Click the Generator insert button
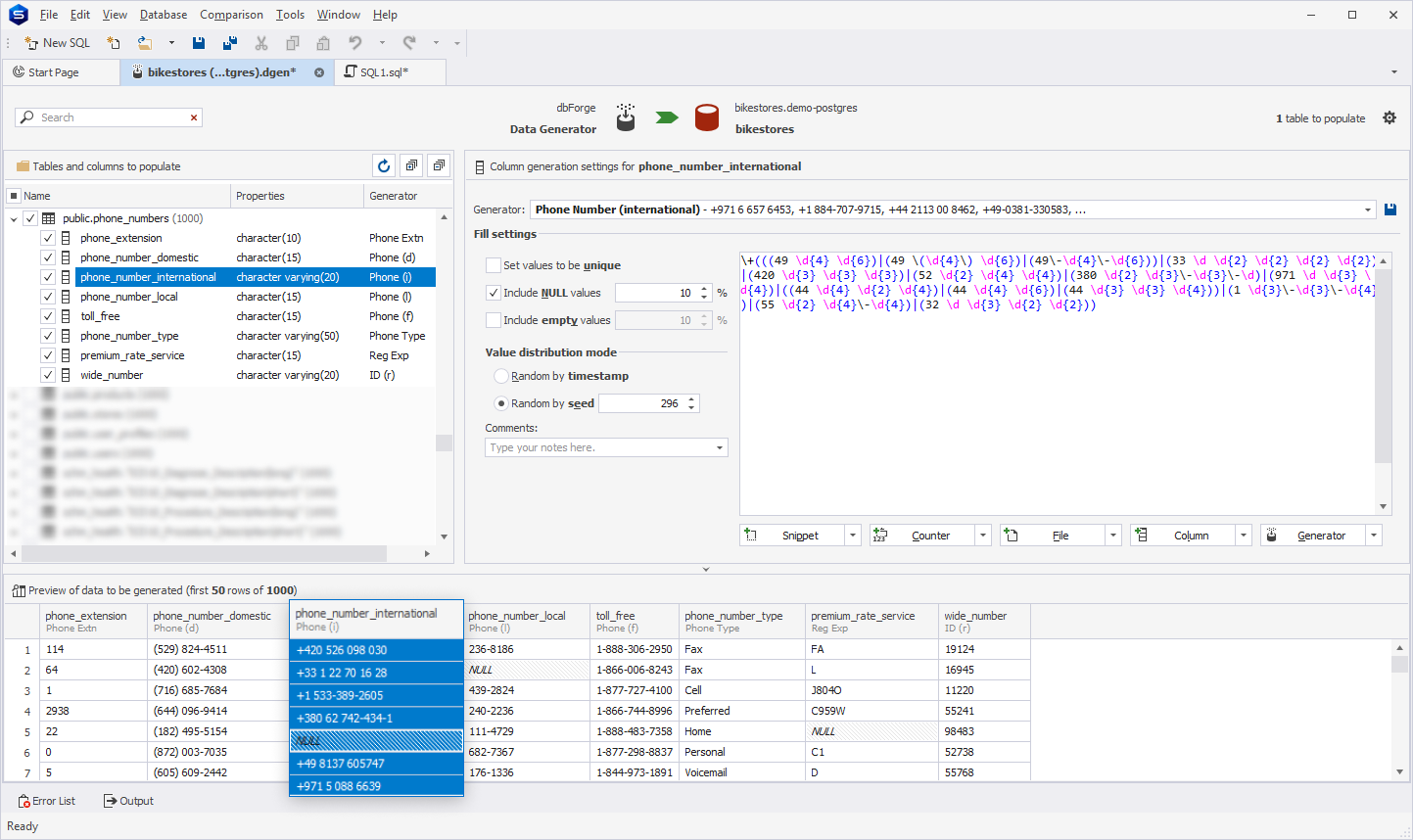Screen dimensions: 1413x840 (1313, 536)
